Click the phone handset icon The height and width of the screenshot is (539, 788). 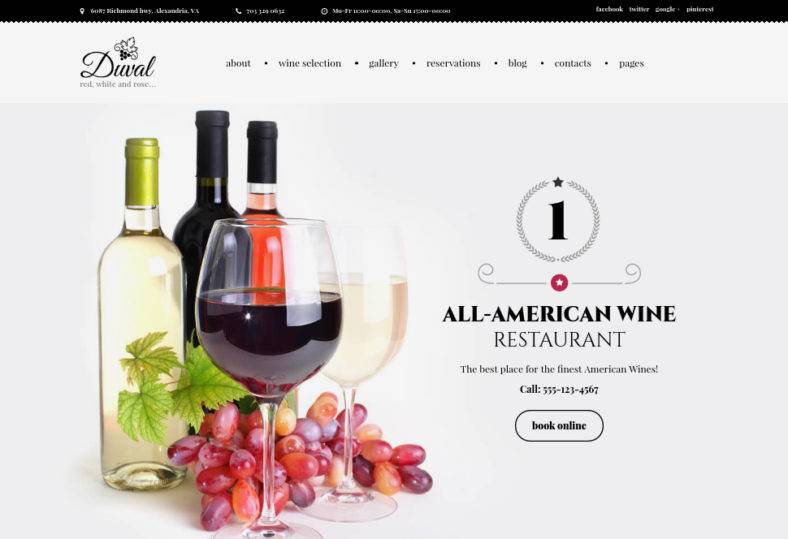click(x=239, y=11)
